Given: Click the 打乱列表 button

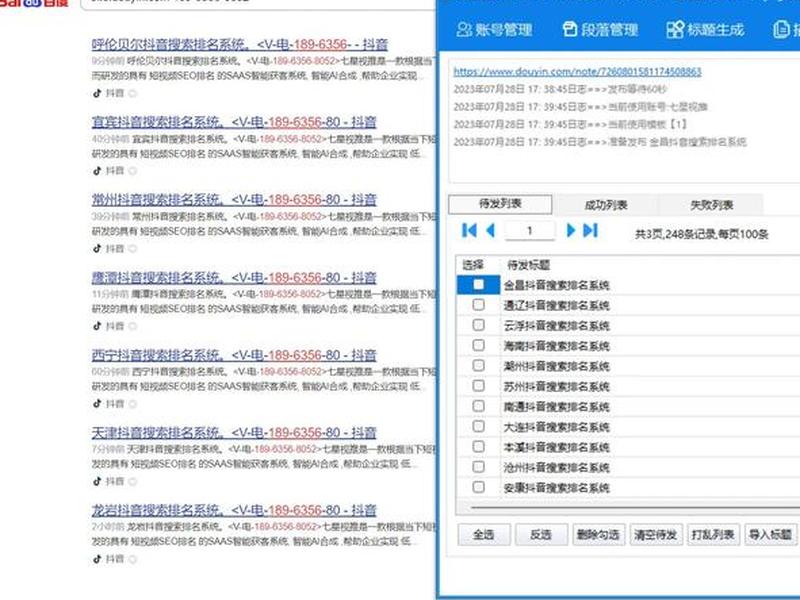Looking at the screenshot, I should click(x=713, y=534).
